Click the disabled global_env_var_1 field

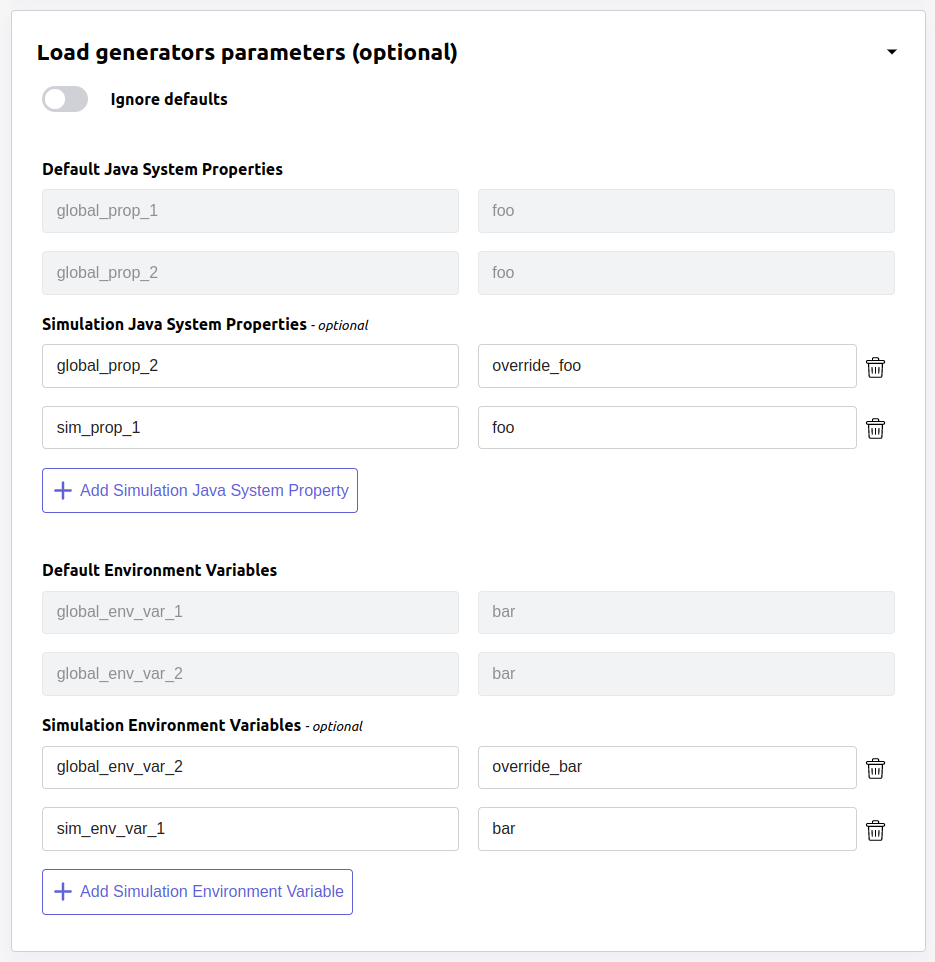click(x=250, y=612)
